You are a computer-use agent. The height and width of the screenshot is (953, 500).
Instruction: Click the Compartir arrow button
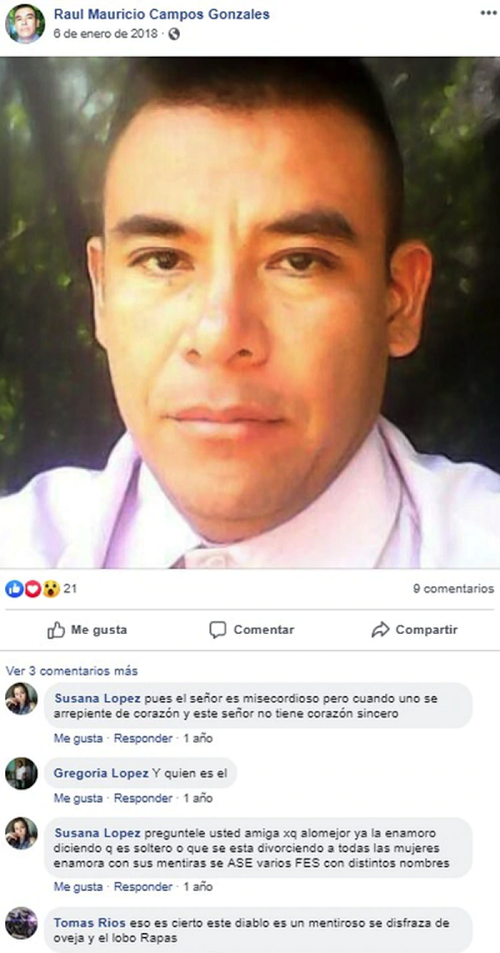pyautogui.click(x=414, y=630)
